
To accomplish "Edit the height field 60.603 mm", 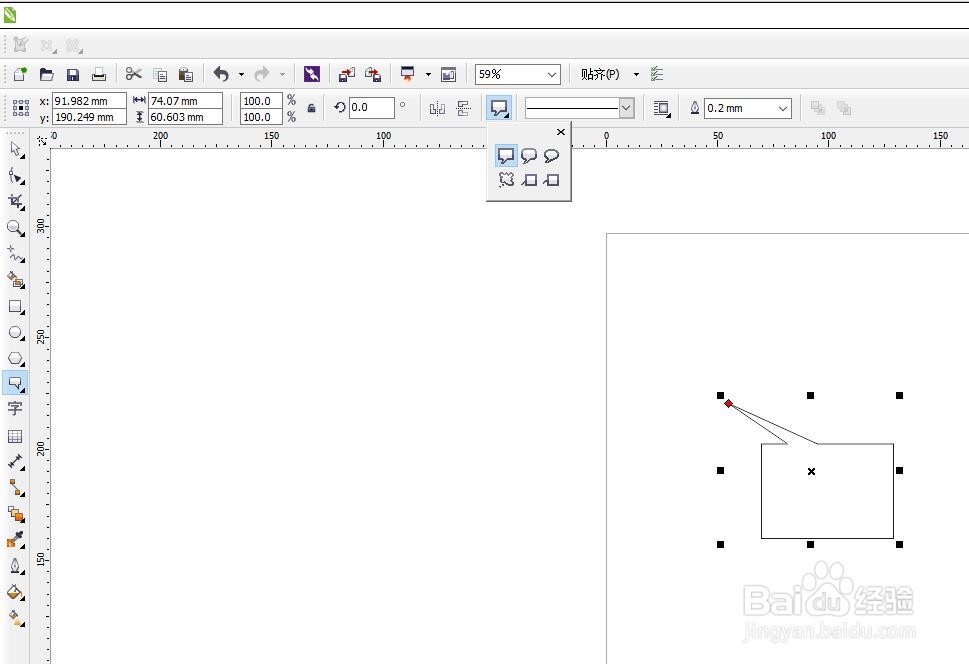I will (x=185, y=117).
